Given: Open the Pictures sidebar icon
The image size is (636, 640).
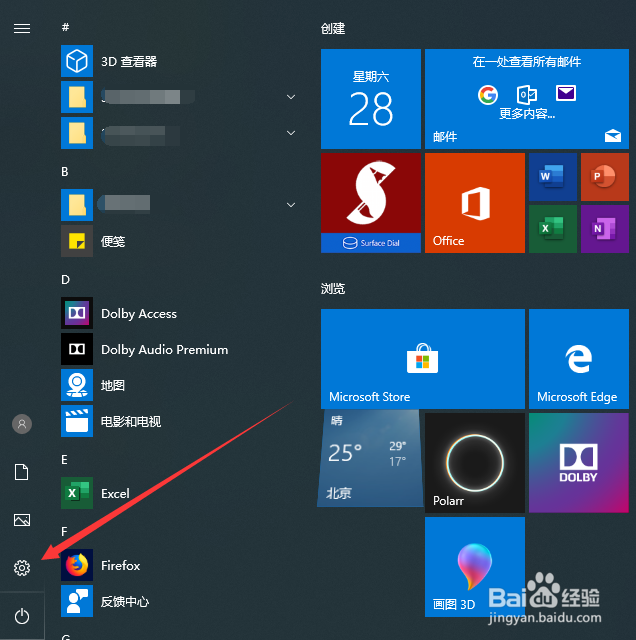Looking at the screenshot, I should point(22,520).
